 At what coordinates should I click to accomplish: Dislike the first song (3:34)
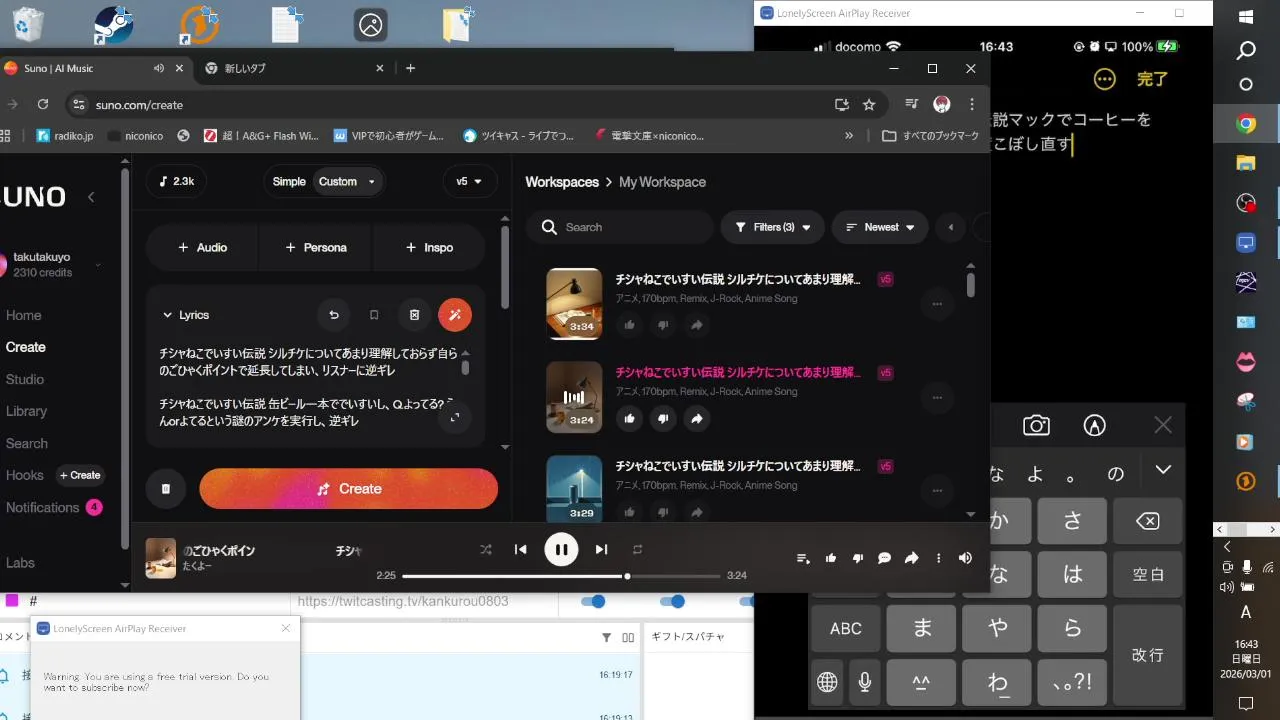[663, 324]
